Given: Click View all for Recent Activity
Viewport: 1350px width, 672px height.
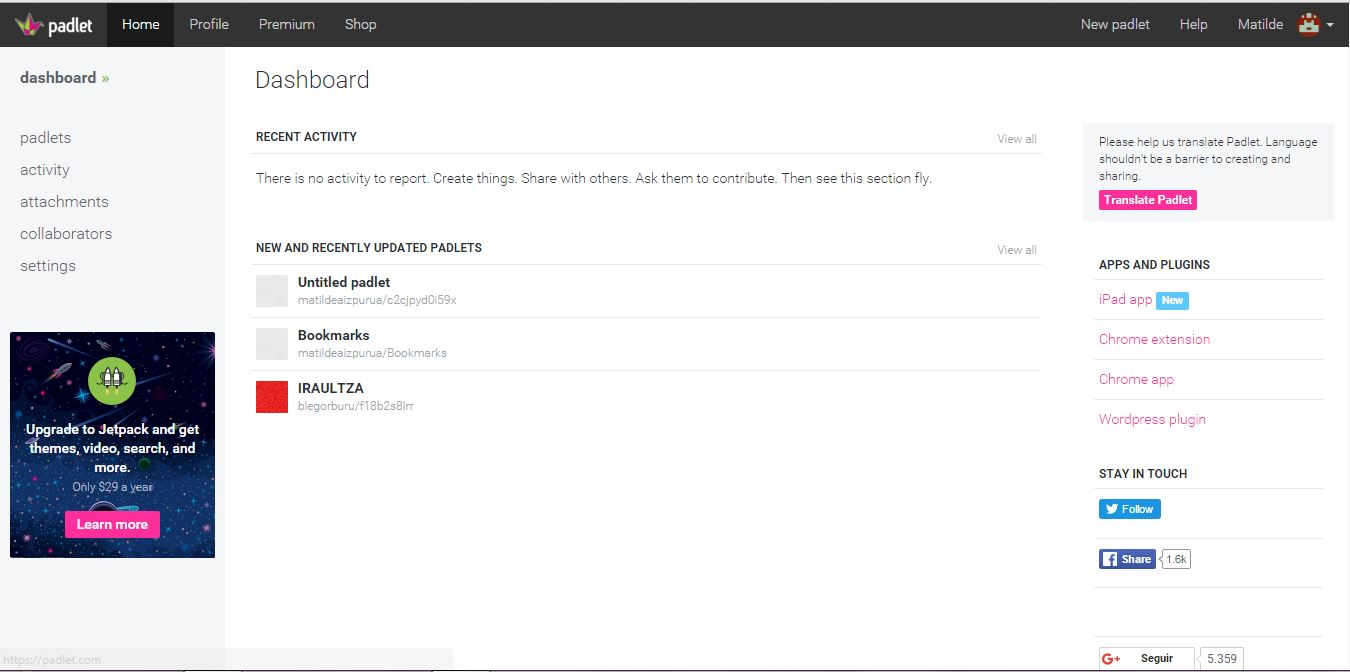Looking at the screenshot, I should point(1017,139).
